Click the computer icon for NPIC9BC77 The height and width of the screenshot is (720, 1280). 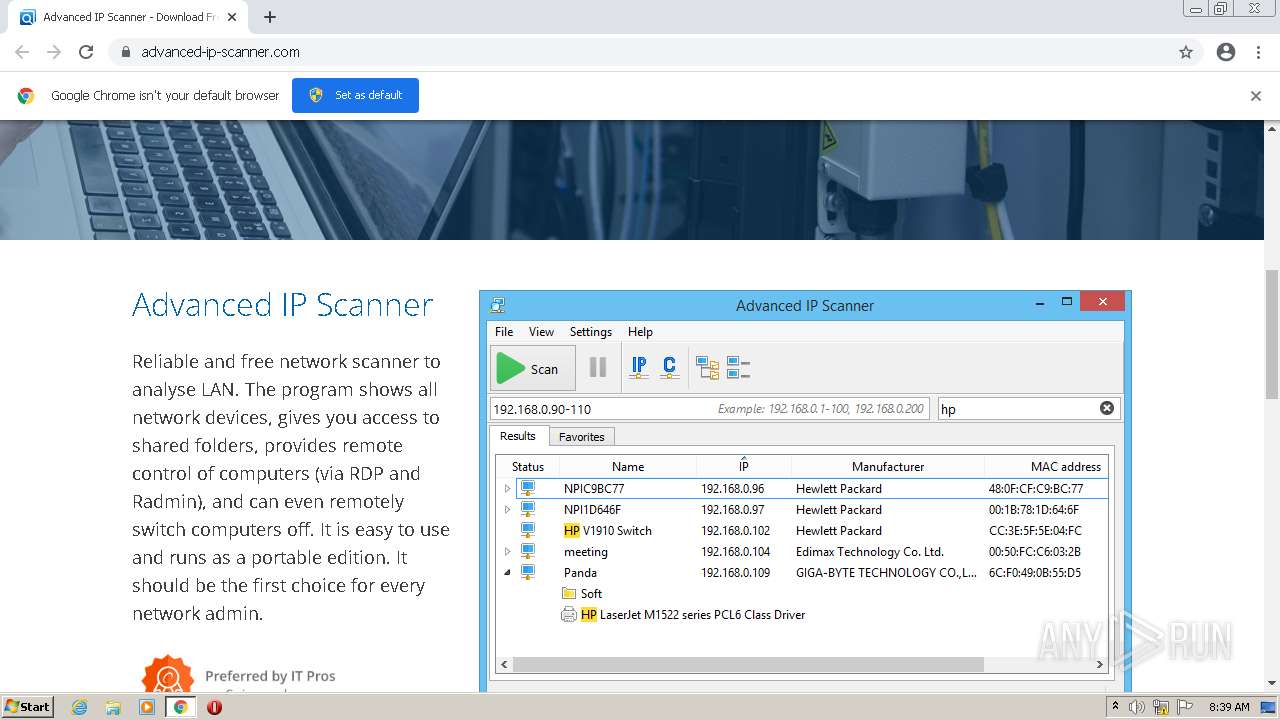click(x=527, y=489)
